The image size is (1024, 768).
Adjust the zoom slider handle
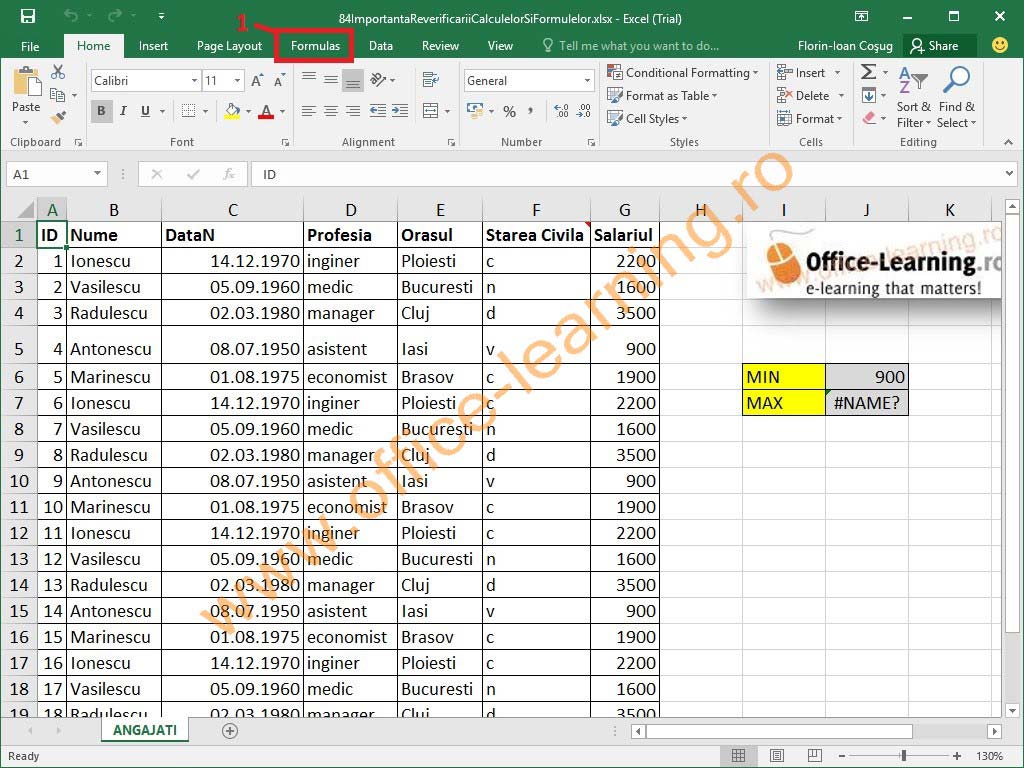point(904,756)
